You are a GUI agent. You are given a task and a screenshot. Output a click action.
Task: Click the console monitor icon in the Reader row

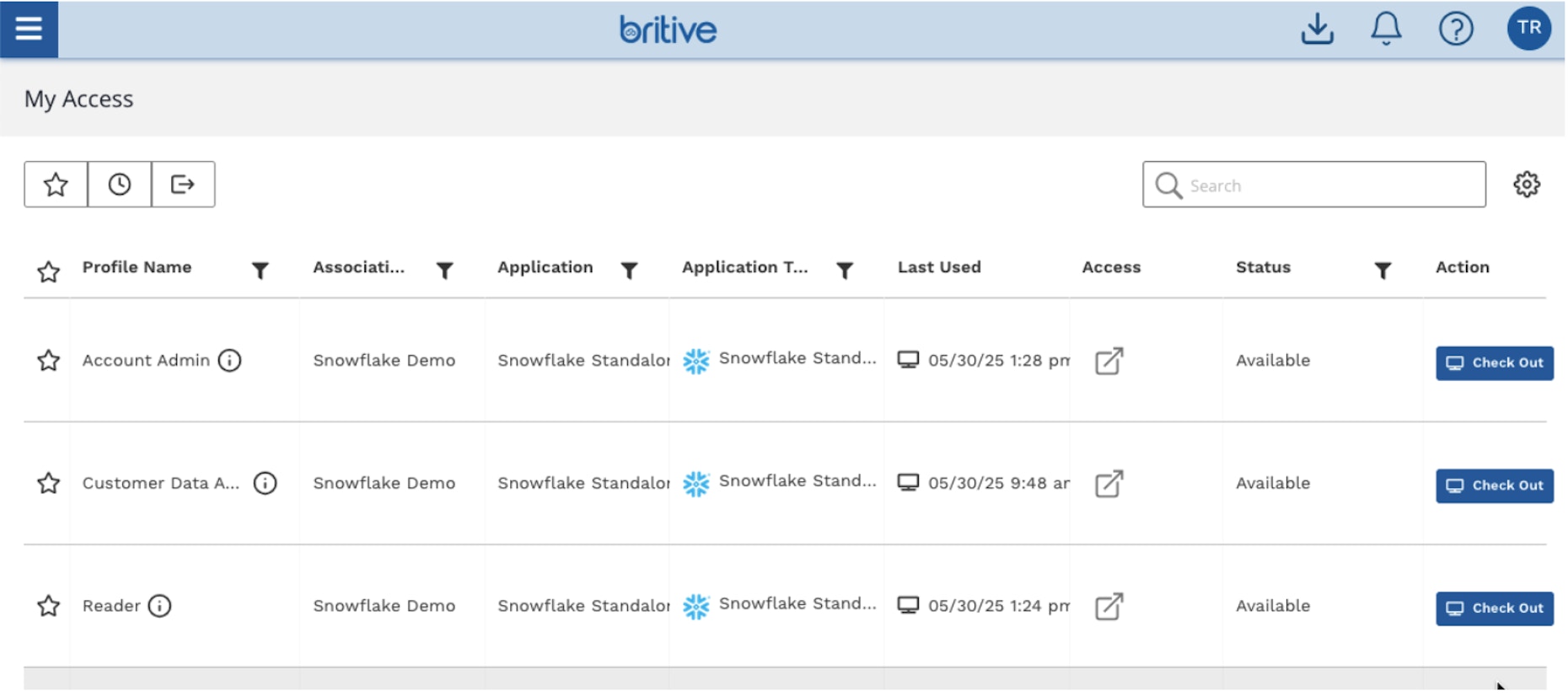[908, 605]
